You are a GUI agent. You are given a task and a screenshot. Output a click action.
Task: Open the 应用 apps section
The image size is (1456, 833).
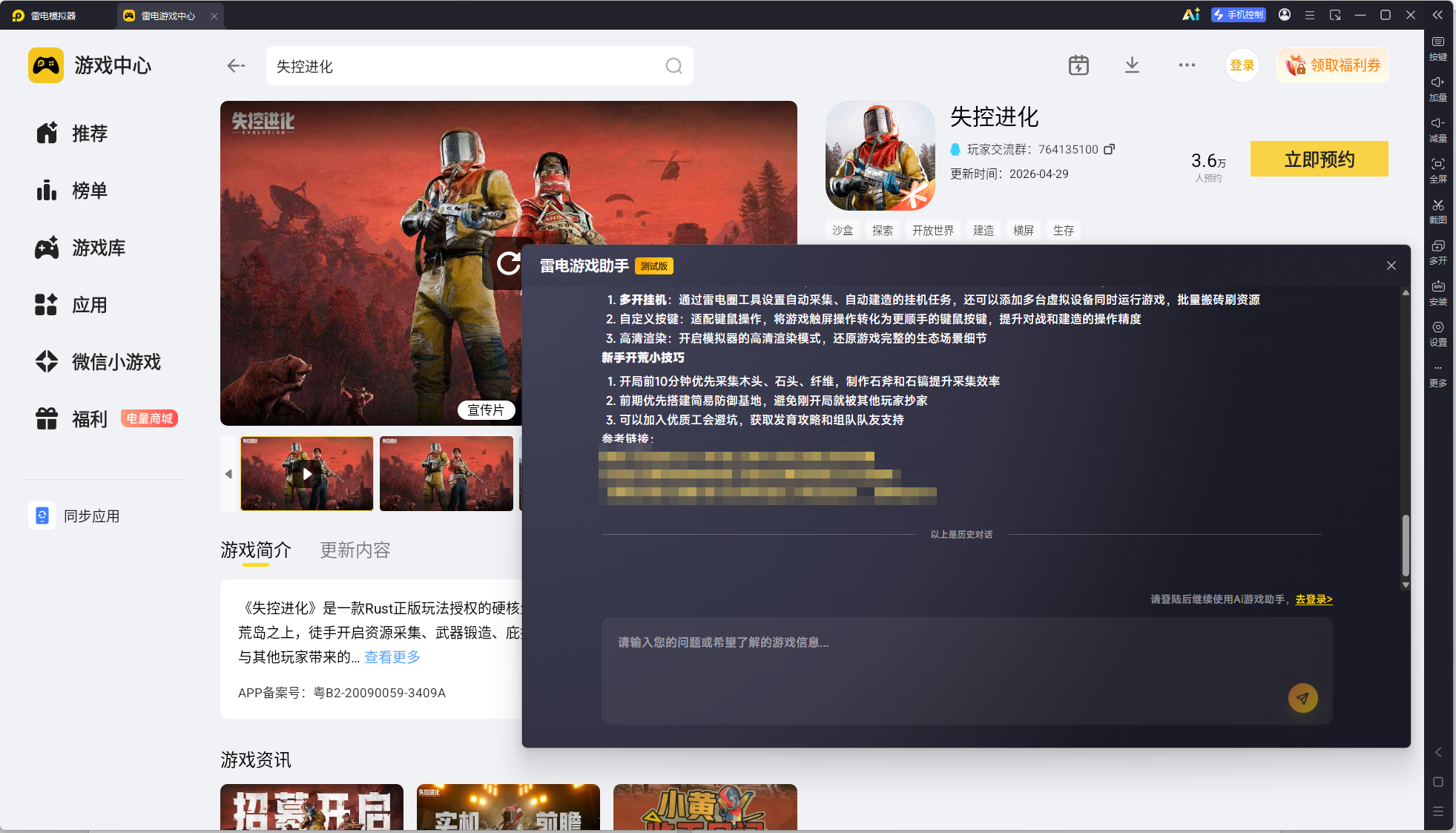coord(72,305)
